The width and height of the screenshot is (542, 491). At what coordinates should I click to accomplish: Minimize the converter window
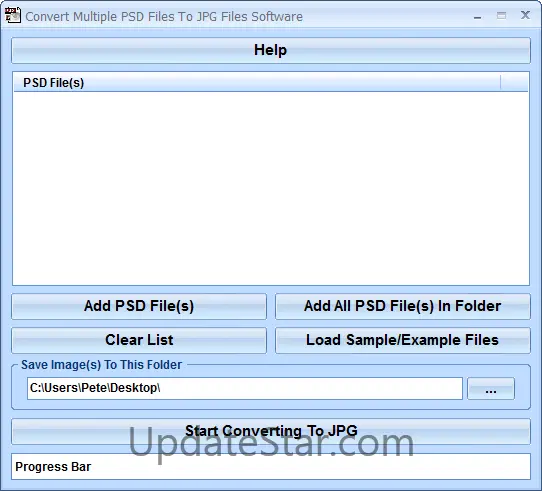[477, 16]
